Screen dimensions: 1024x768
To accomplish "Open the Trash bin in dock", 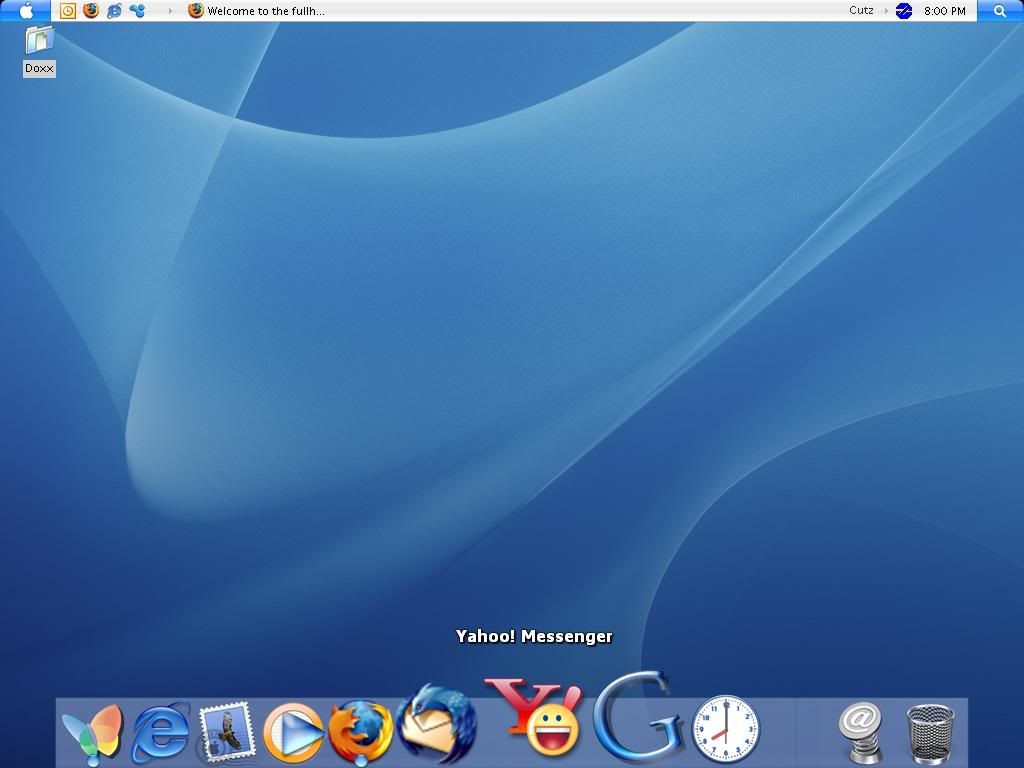I will click(930, 734).
